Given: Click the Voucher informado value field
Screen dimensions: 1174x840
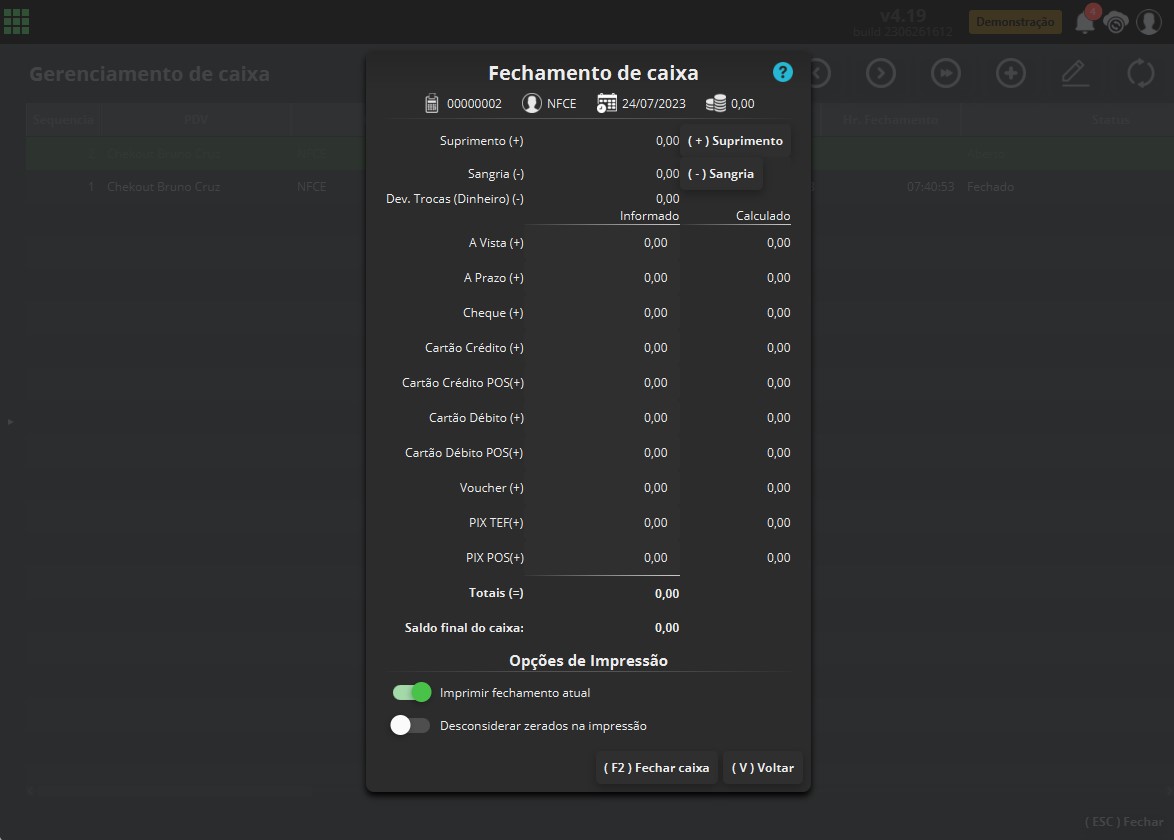Looking at the screenshot, I should (x=602, y=488).
